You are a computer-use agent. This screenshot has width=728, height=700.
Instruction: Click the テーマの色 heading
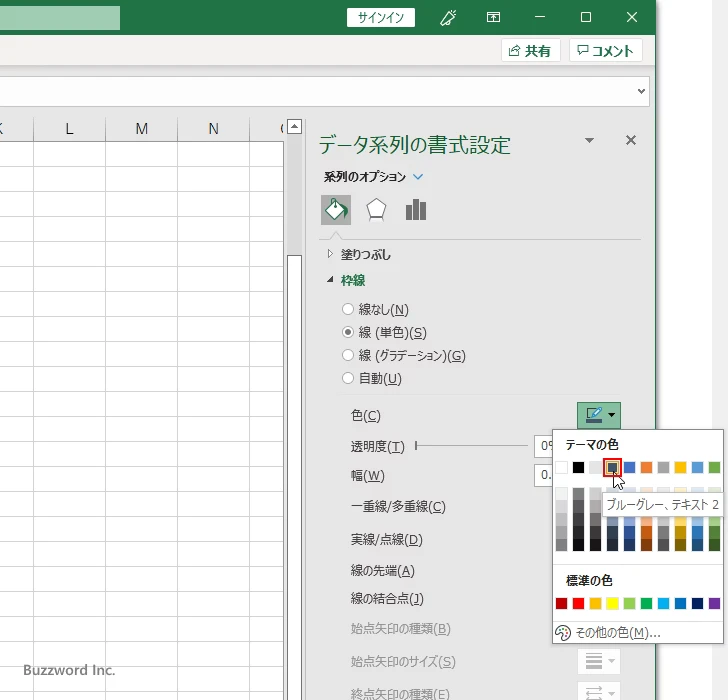[592, 445]
